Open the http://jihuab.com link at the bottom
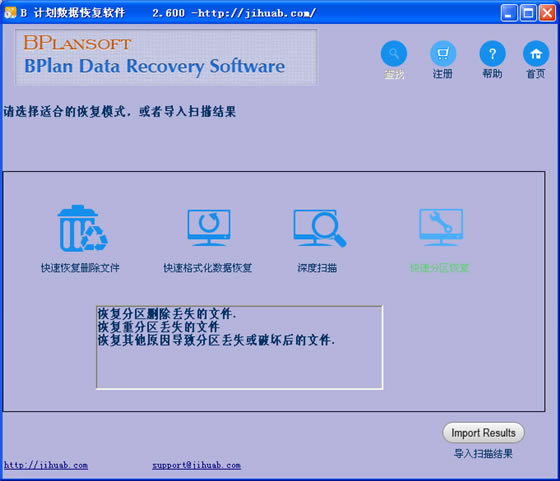 click(46, 465)
